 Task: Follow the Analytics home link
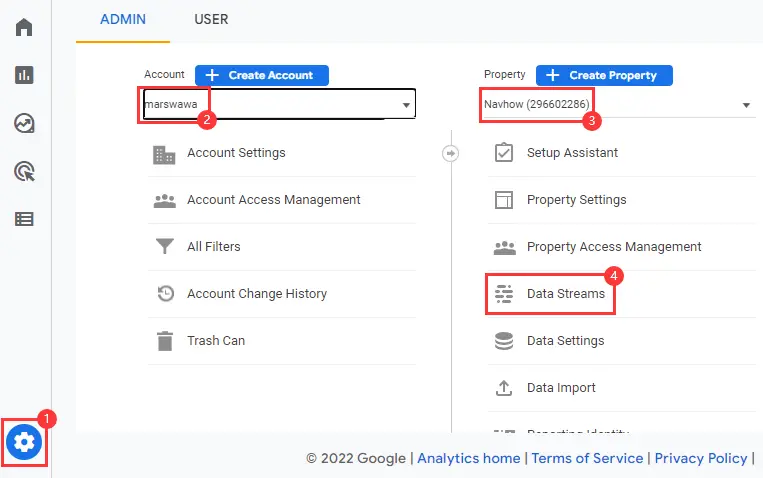point(469,459)
